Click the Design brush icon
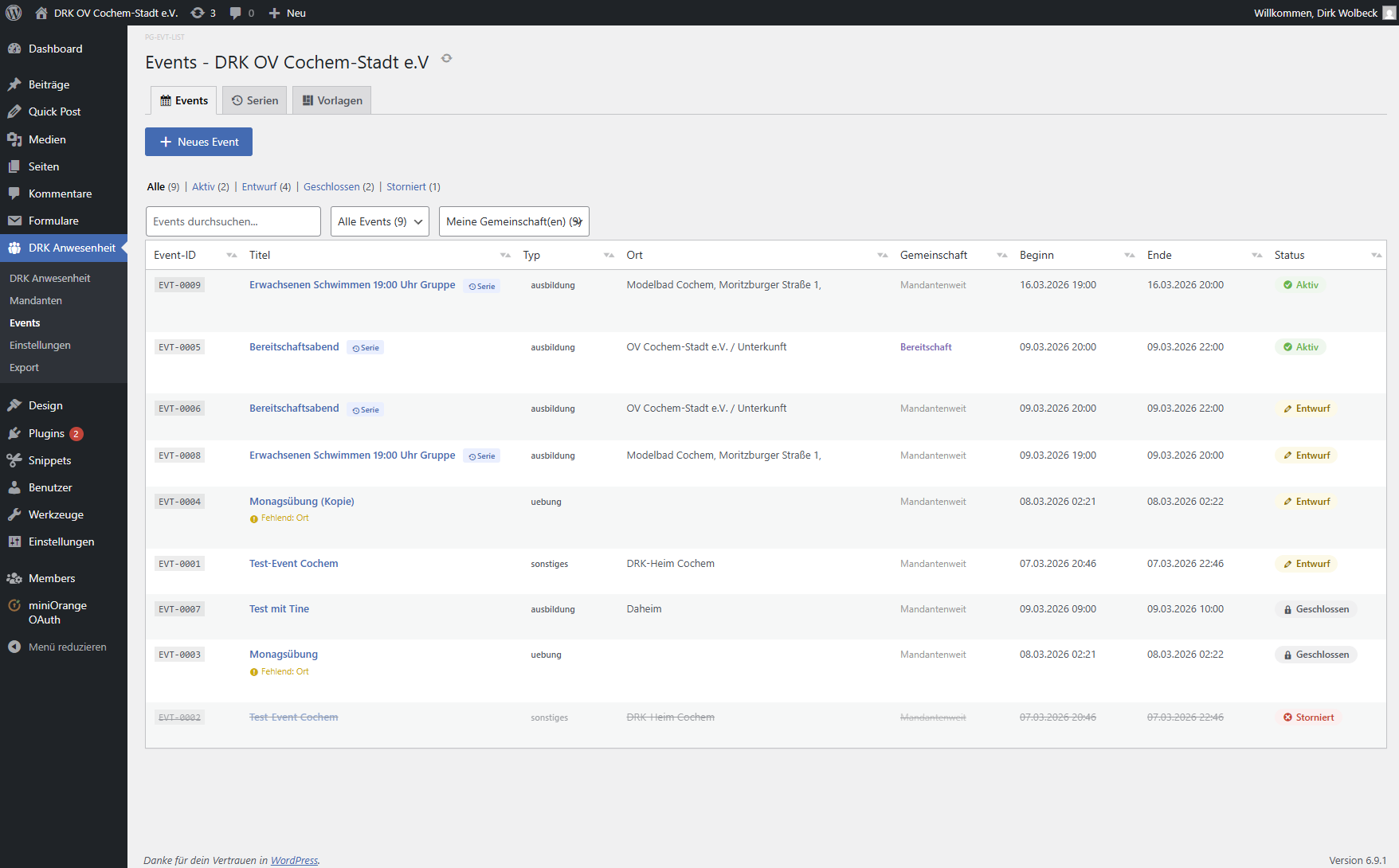1399x868 pixels. (14, 405)
